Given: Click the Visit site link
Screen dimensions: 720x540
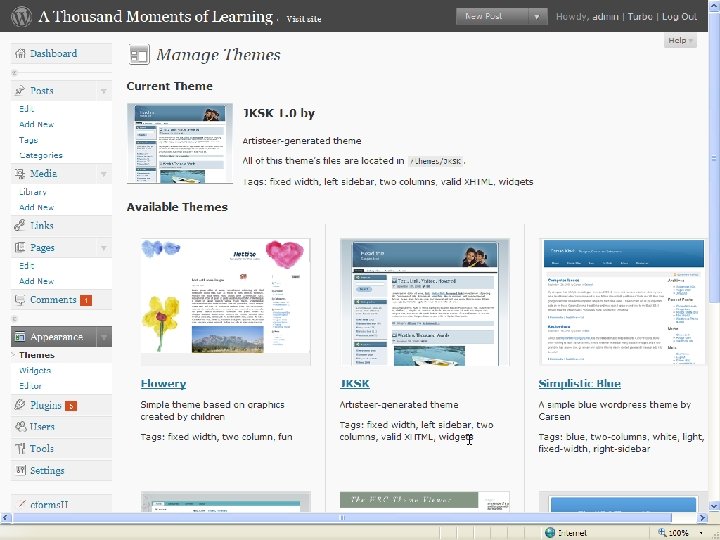Looking at the screenshot, I should tap(304, 19).
